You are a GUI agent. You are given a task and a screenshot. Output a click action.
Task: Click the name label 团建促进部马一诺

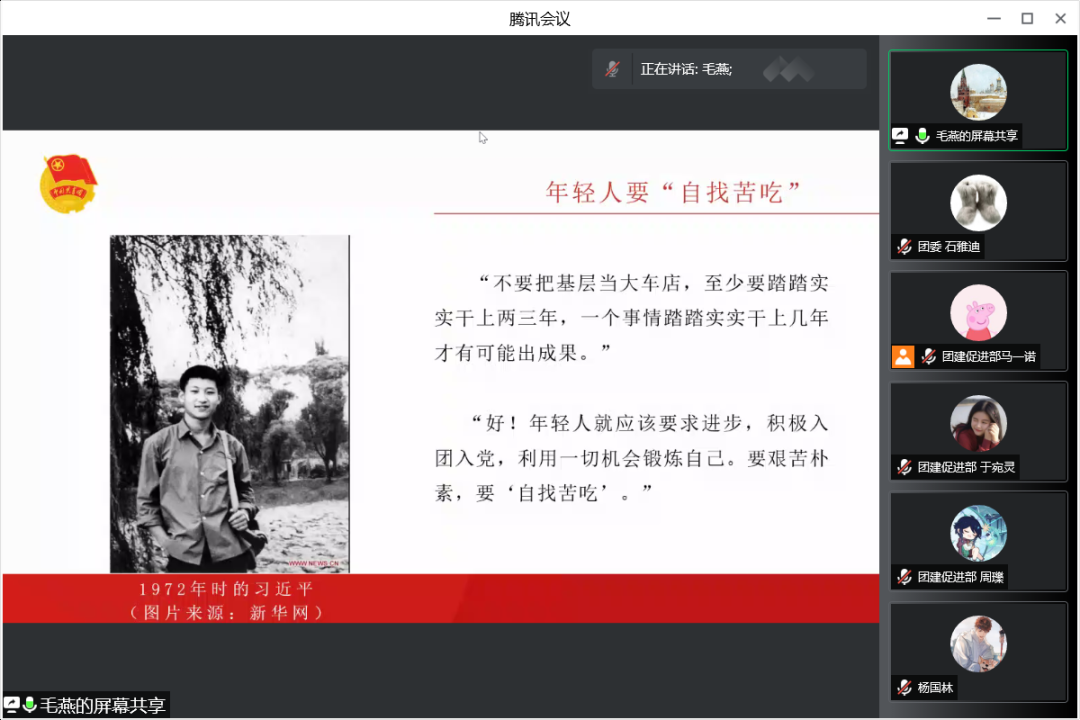(989, 356)
